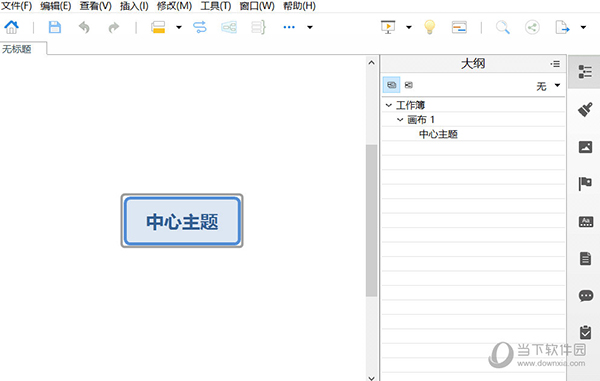Select 中心主题 in the outline tree

pos(438,134)
